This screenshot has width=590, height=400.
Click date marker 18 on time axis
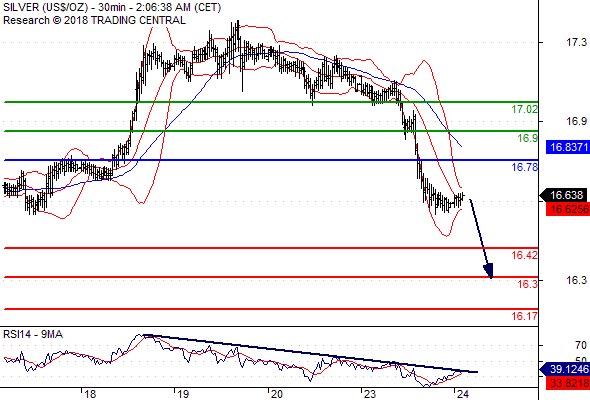point(90,394)
